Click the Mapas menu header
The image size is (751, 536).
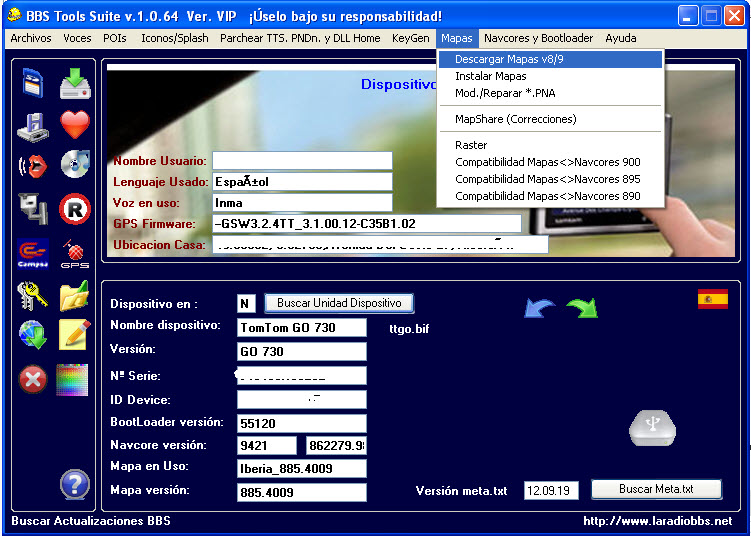(457, 38)
